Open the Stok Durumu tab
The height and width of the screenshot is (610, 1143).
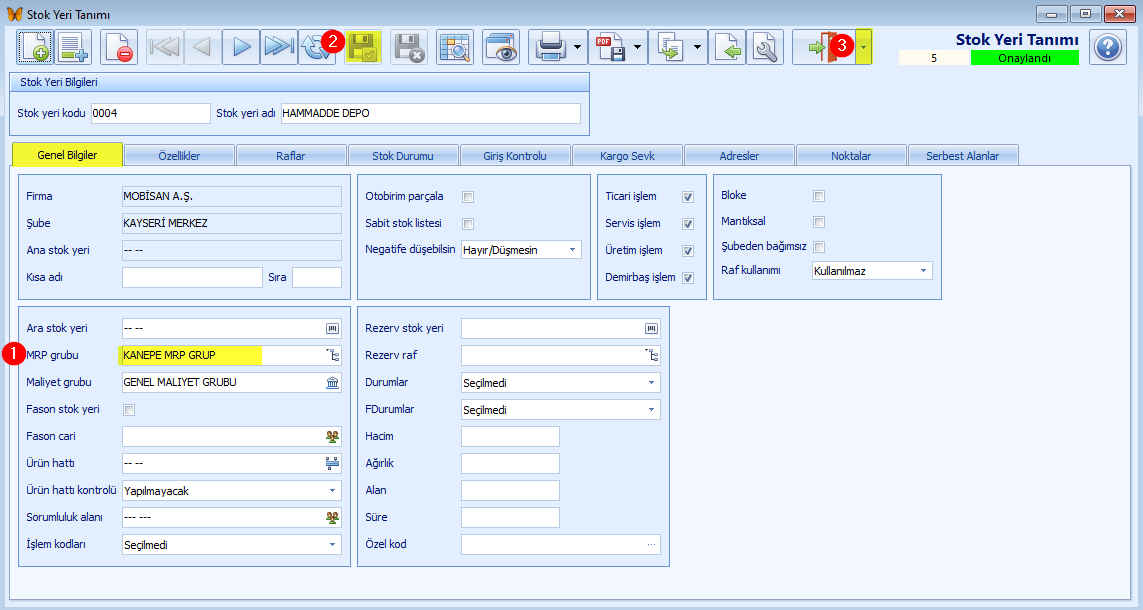[402, 156]
